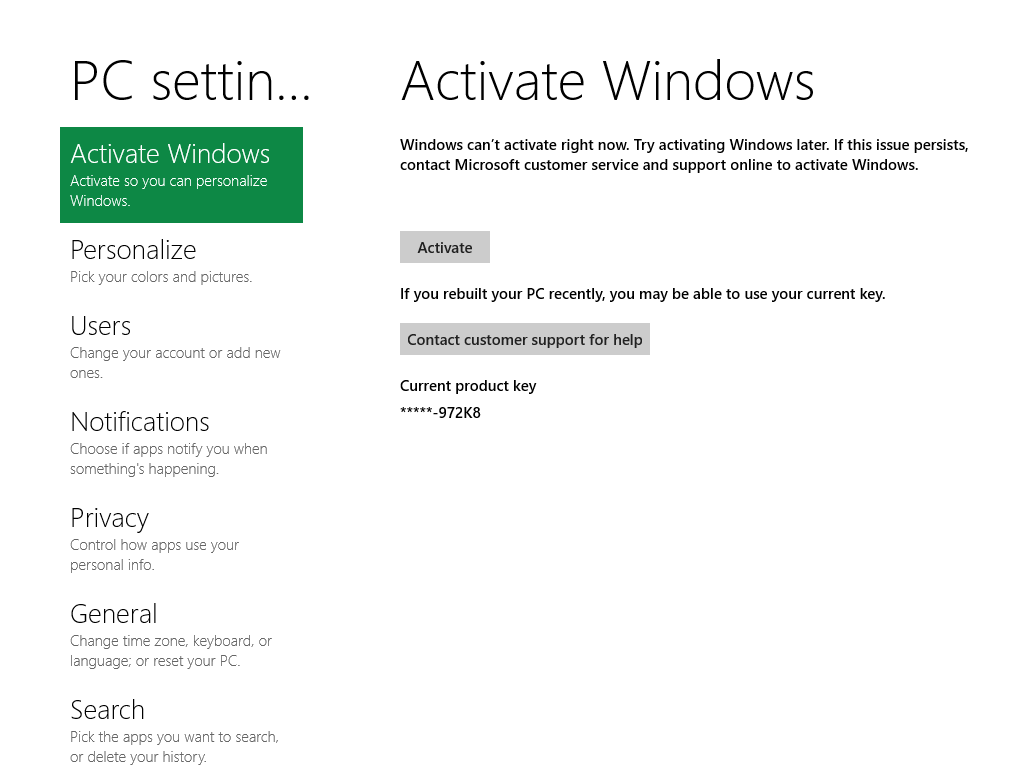
Task: Open the Personalize settings category
Action: [181, 261]
